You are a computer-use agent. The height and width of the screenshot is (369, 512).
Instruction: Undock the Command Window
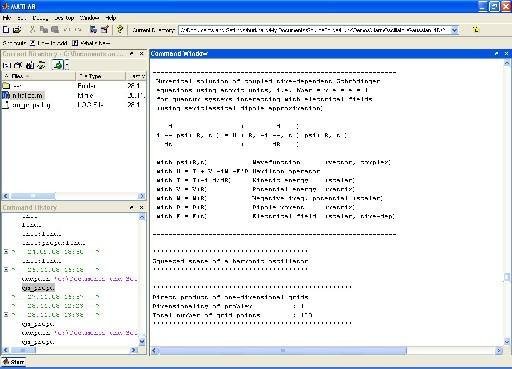click(x=497, y=53)
